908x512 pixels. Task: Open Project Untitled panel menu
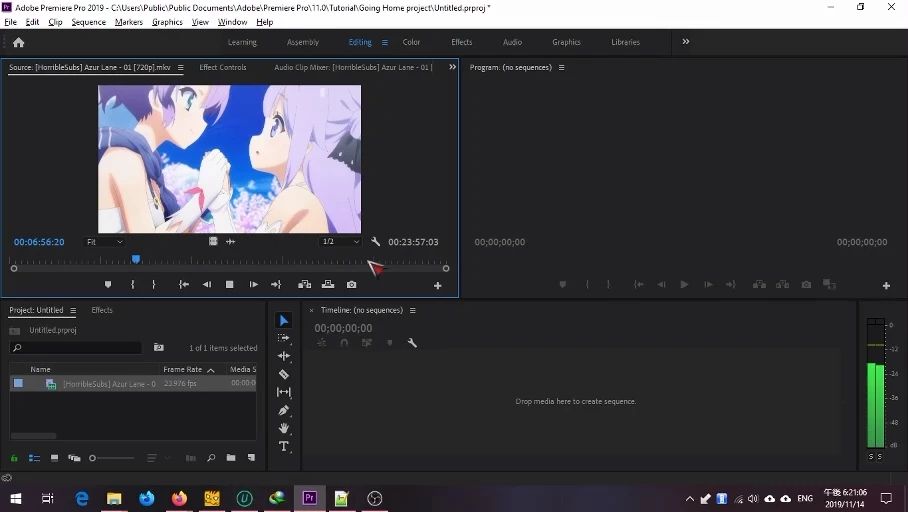[73, 310]
